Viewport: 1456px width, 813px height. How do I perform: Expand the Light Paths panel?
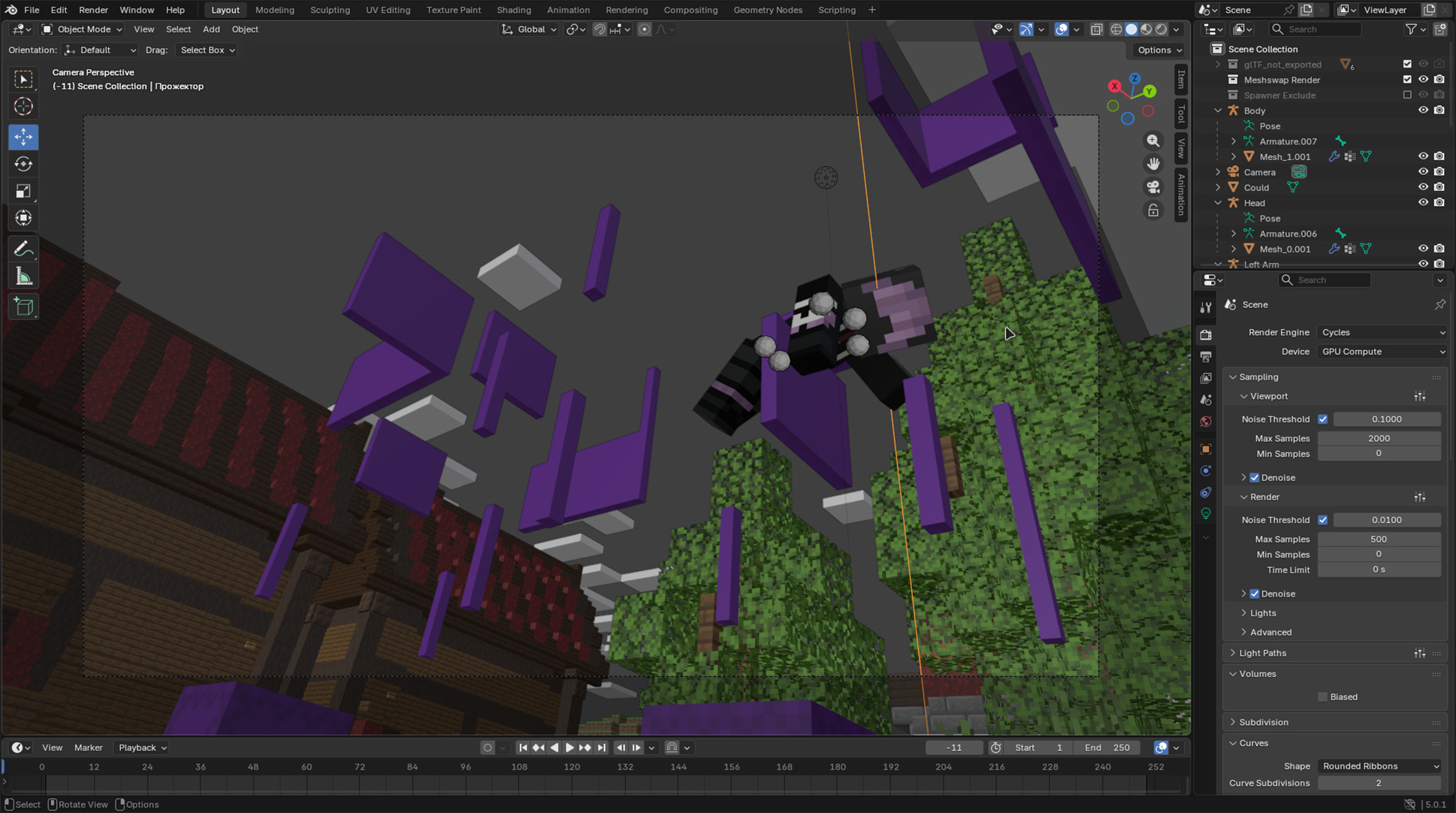point(1262,653)
